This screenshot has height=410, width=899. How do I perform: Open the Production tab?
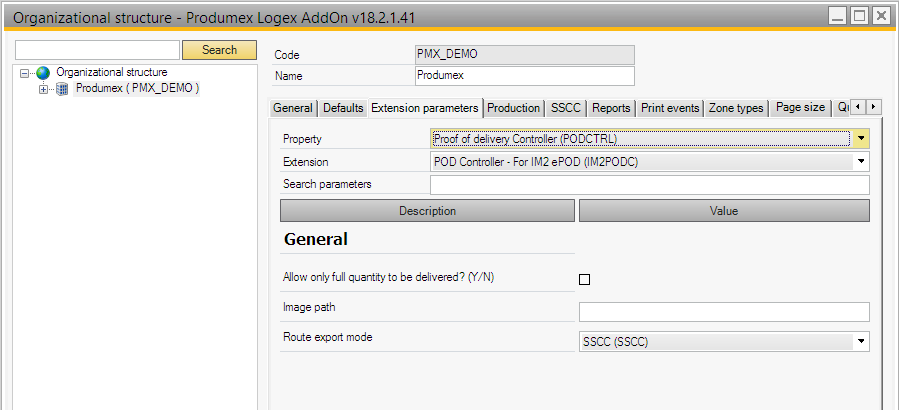coord(513,108)
